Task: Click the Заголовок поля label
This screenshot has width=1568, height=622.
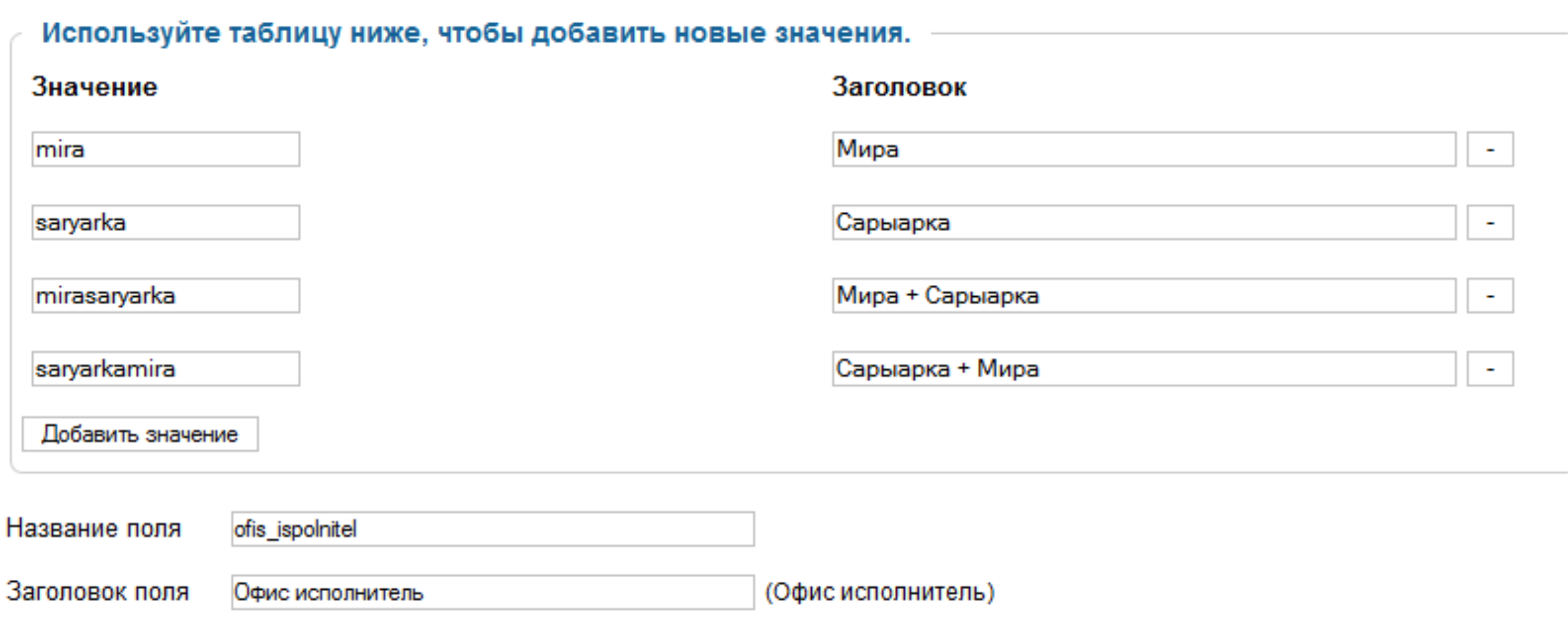Action: (x=97, y=592)
